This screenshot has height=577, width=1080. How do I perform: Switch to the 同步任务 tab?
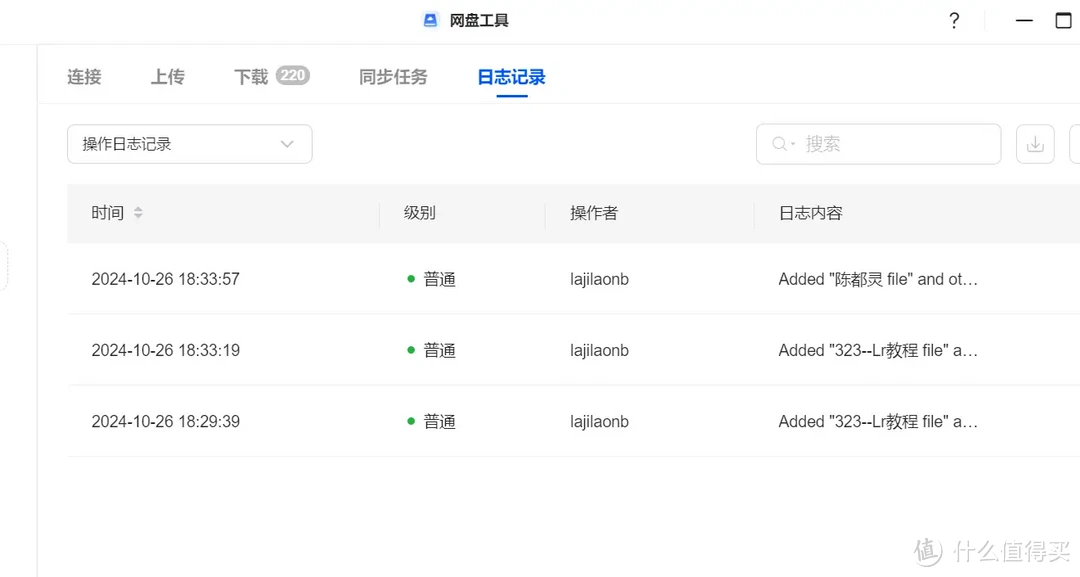[x=393, y=76]
